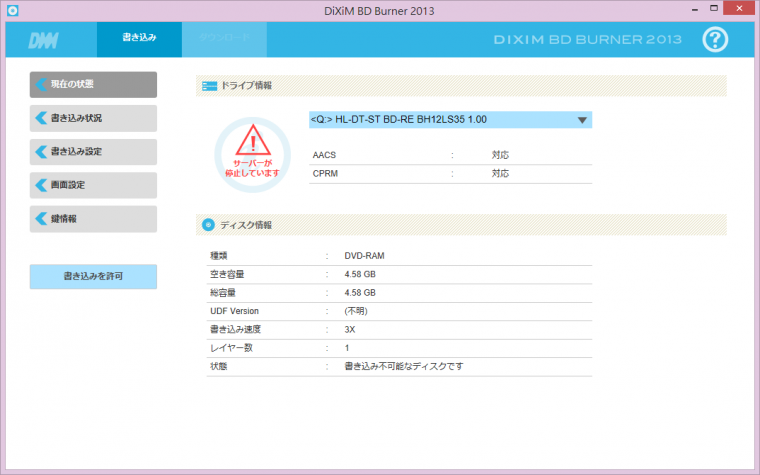Click the server stopped warning icon
The image size is (760, 475).
pyautogui.click(x=253, y=155)
